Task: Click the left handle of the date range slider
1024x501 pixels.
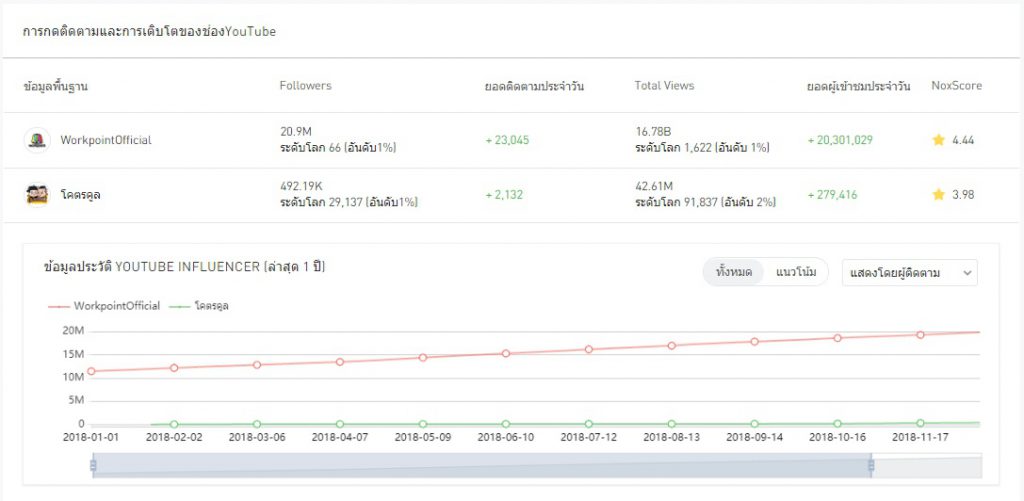Action: coord(93,465)
